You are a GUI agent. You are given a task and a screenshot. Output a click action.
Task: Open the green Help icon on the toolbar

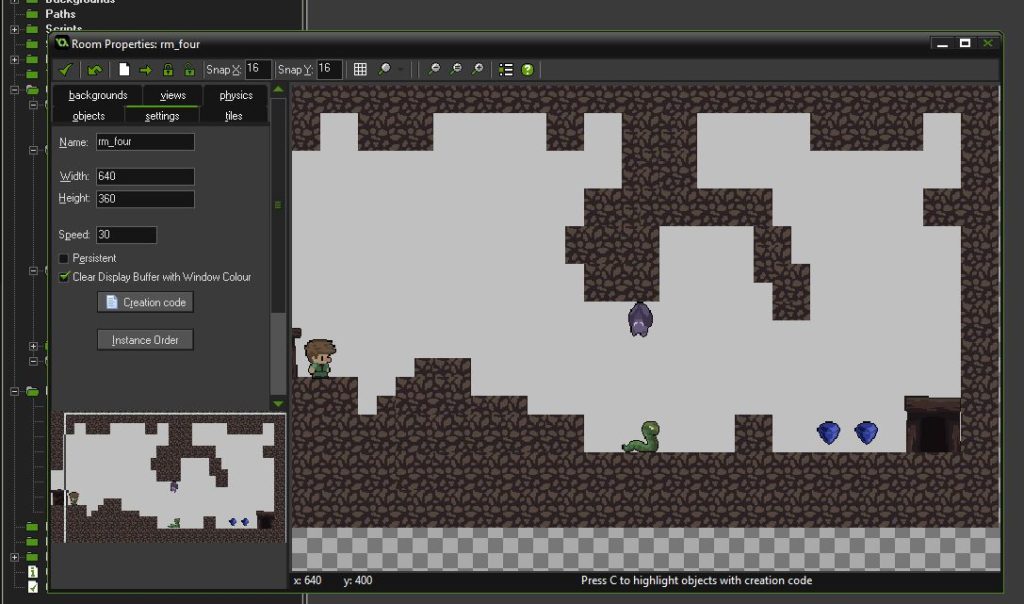528,69
